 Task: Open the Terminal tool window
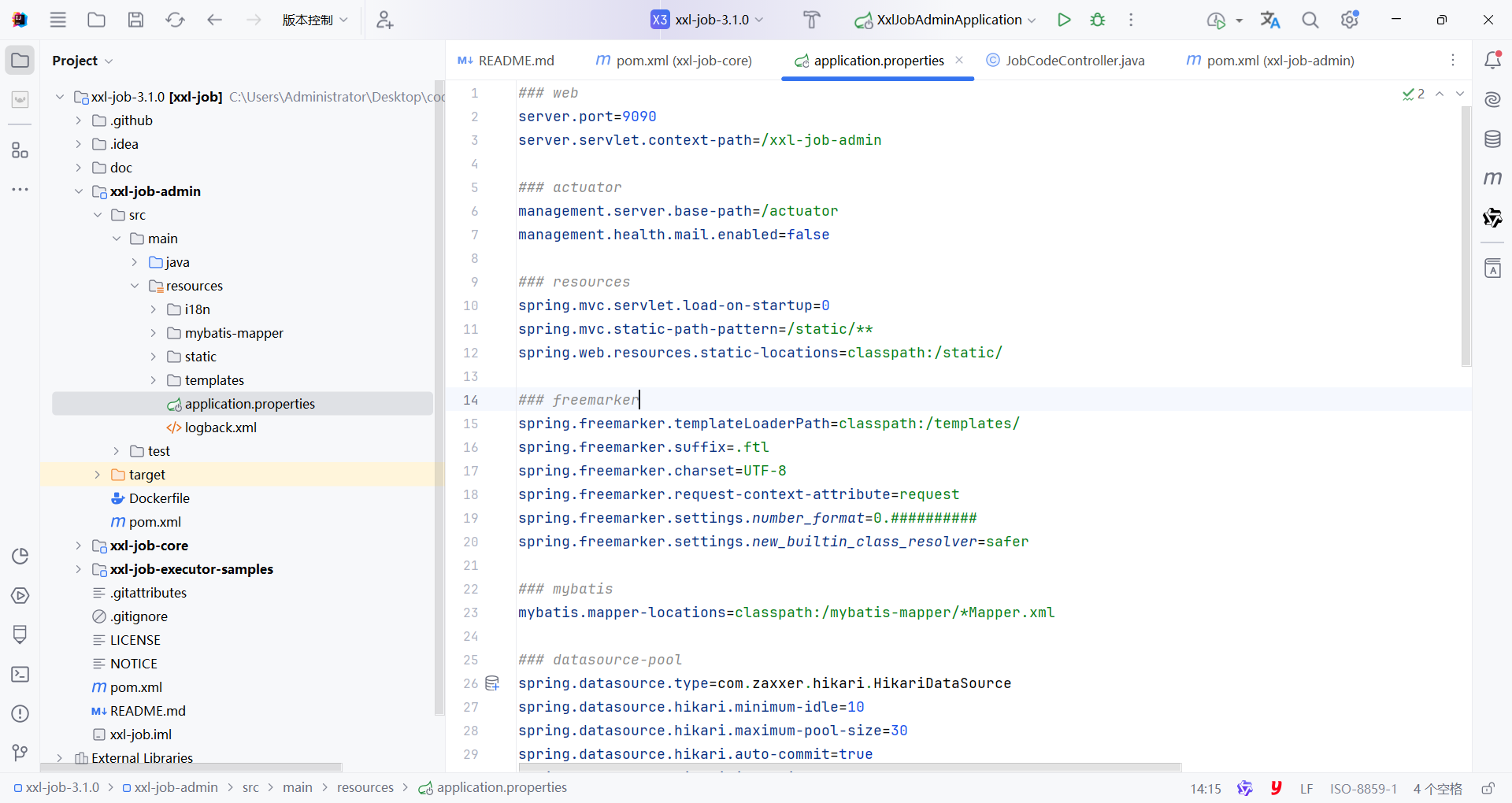[x=20, y=675]
